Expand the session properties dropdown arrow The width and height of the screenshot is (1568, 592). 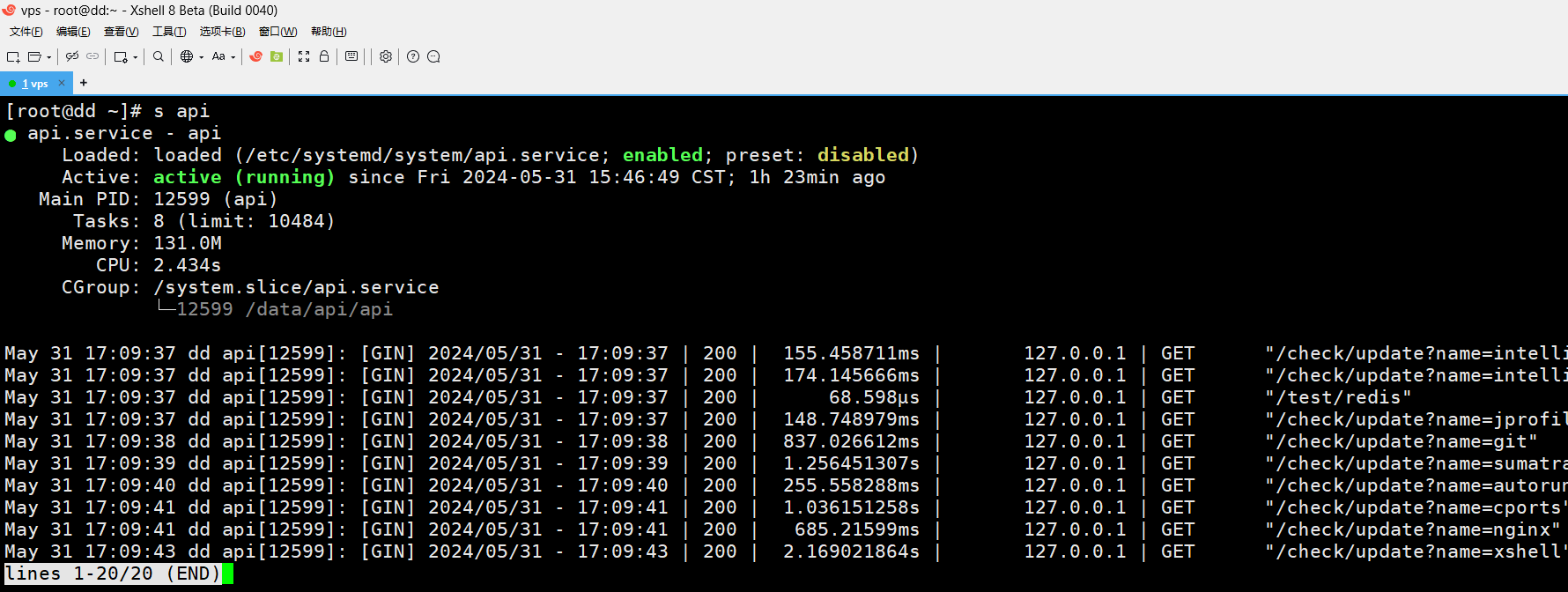click(x=136, y=57)
